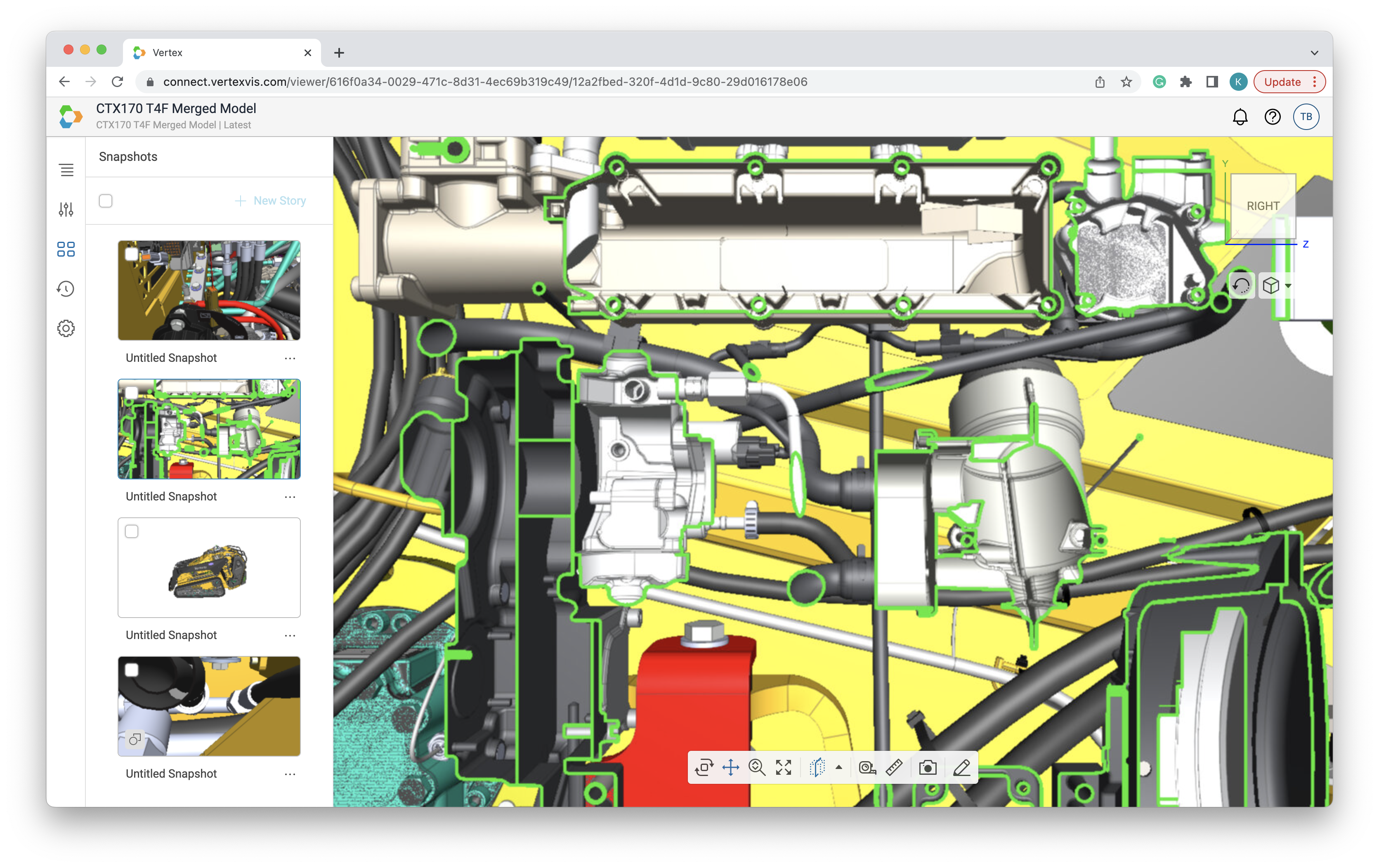This screenshot has height=868, width=1379.
Task: Open the scene history clock icon in sidebar
Action: [66, 289]
